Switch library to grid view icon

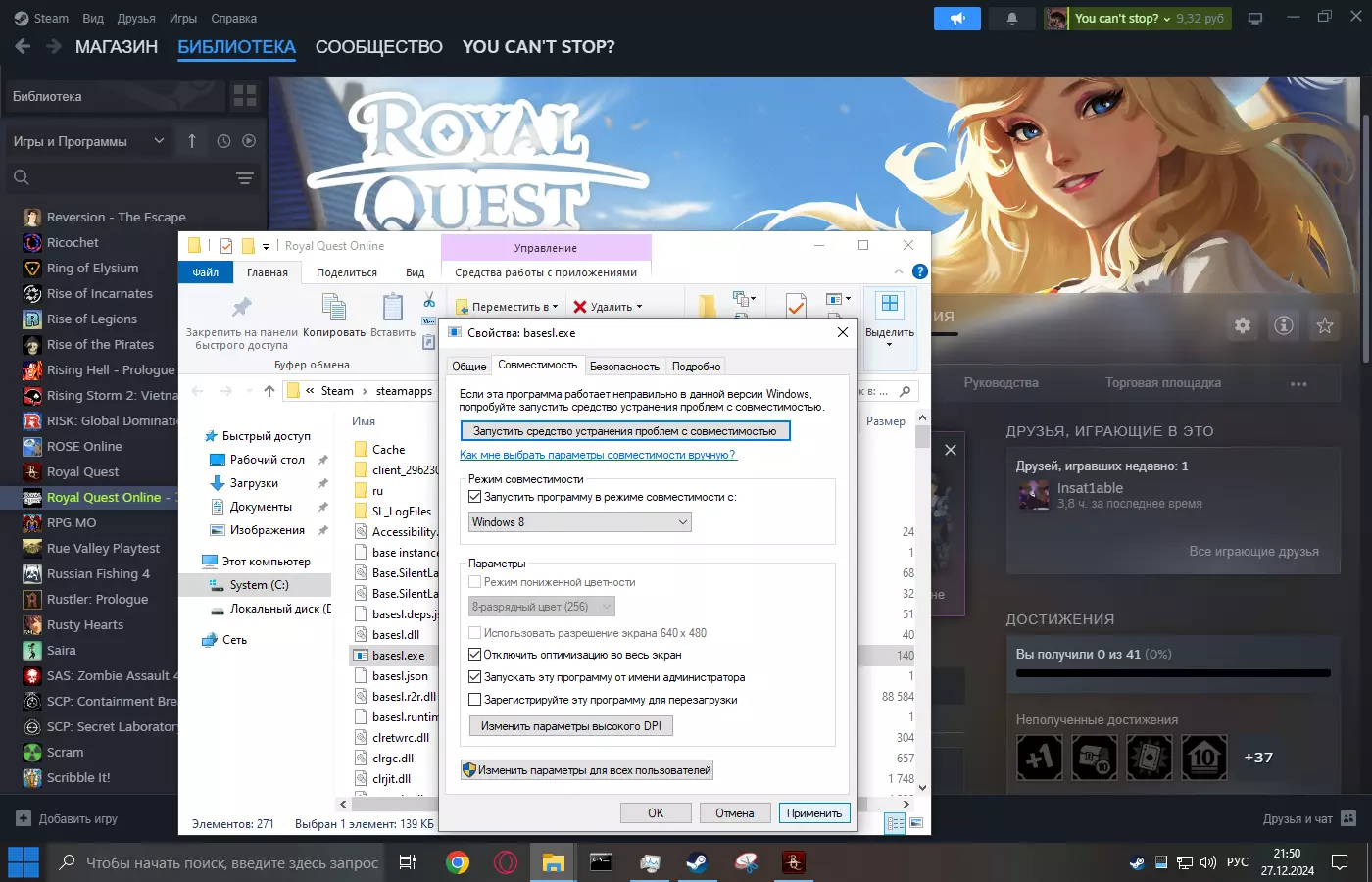point(245,96)
